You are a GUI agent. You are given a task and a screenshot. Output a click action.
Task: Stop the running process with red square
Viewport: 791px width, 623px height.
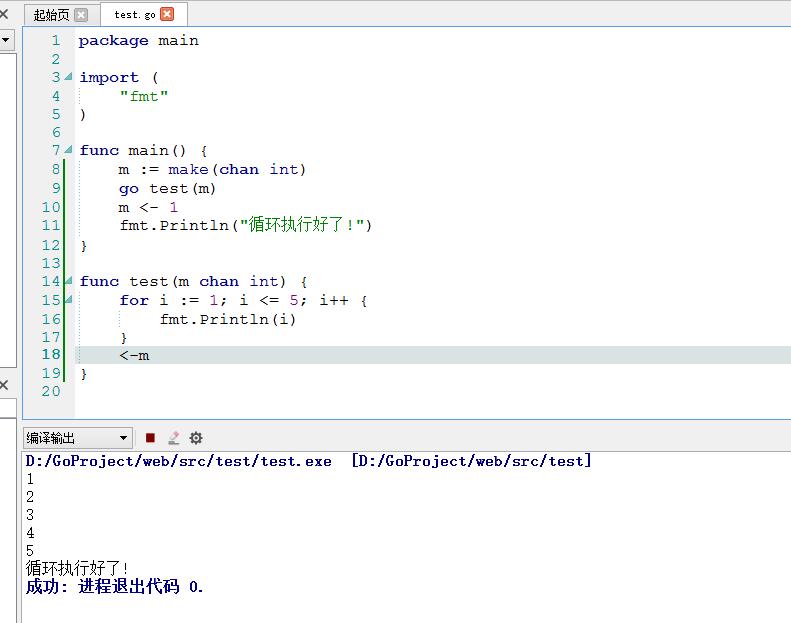[150, 438]
